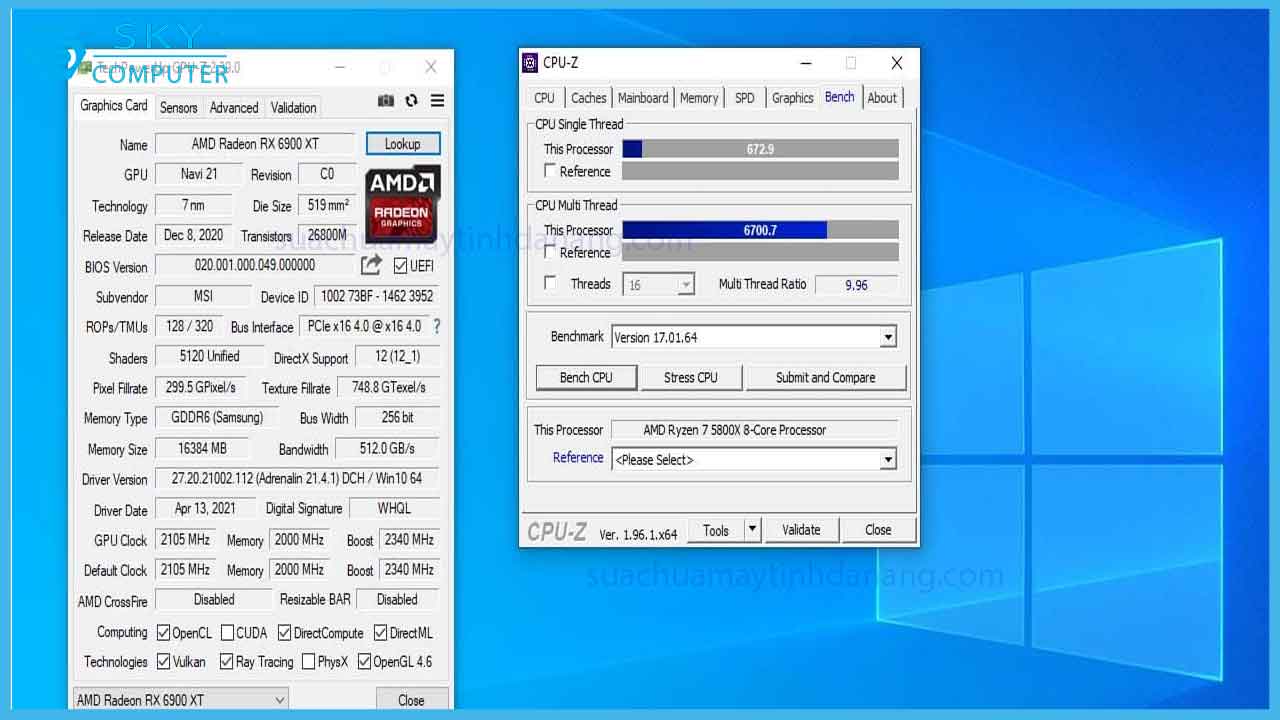Image resolution: width=1280 pixels, height=720 pixels.
Task: Click the CPU-Z title bar app icon
Action: tap(530, 63)
